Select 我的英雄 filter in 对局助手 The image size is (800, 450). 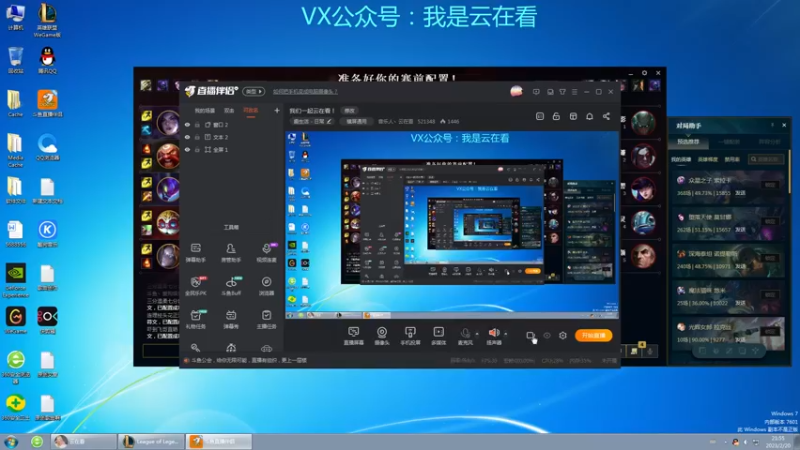(x=681, y=160)
